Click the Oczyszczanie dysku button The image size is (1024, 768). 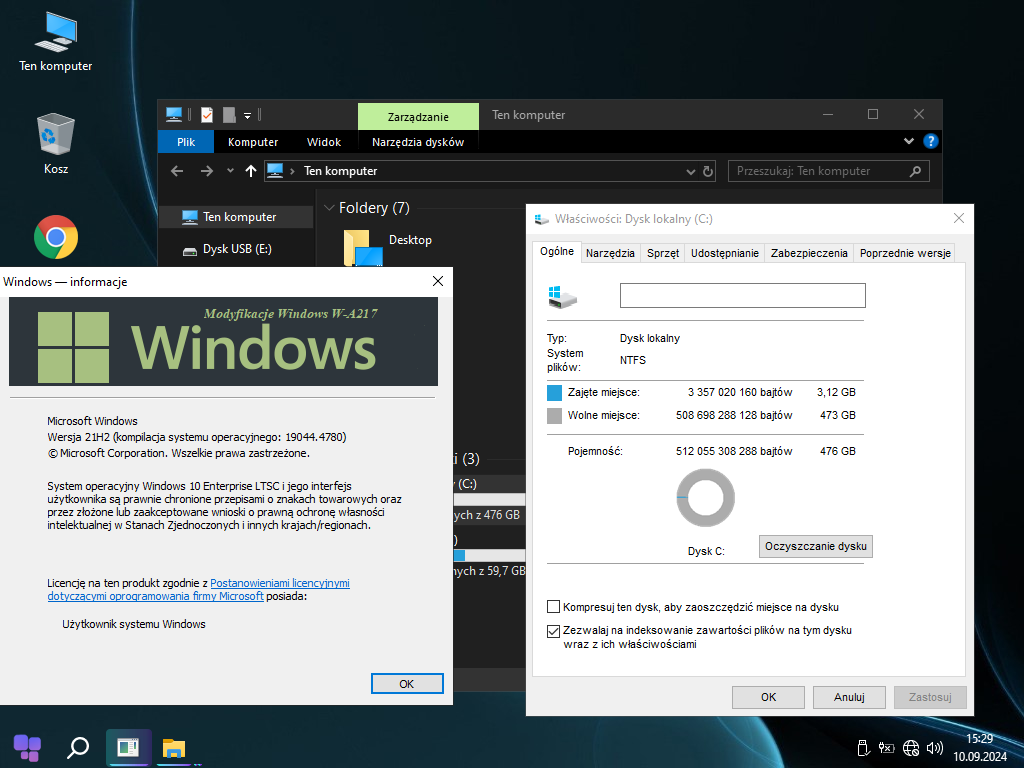click(815, 546)
